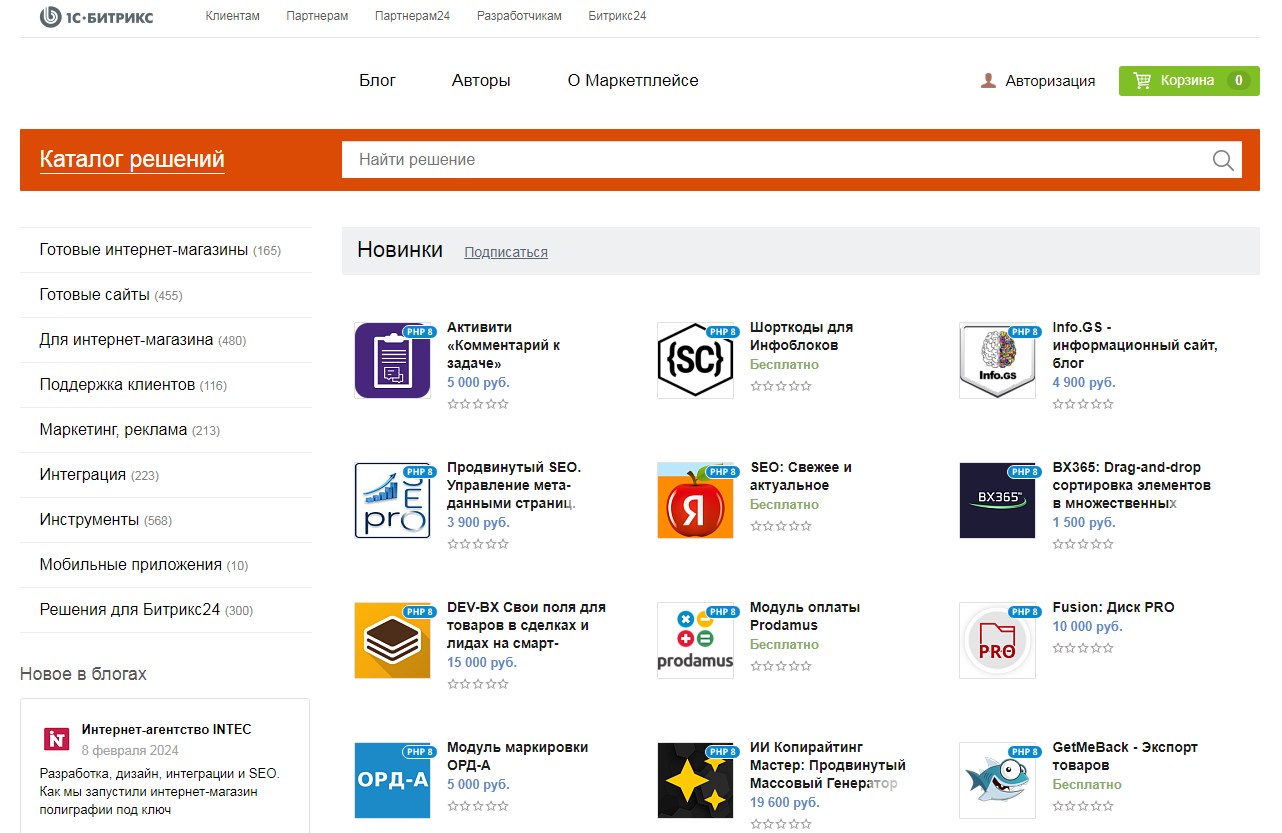Open the Info.GS информационный сайт title
This screenshot has width=1282, height=833.
coord(1135,345)
